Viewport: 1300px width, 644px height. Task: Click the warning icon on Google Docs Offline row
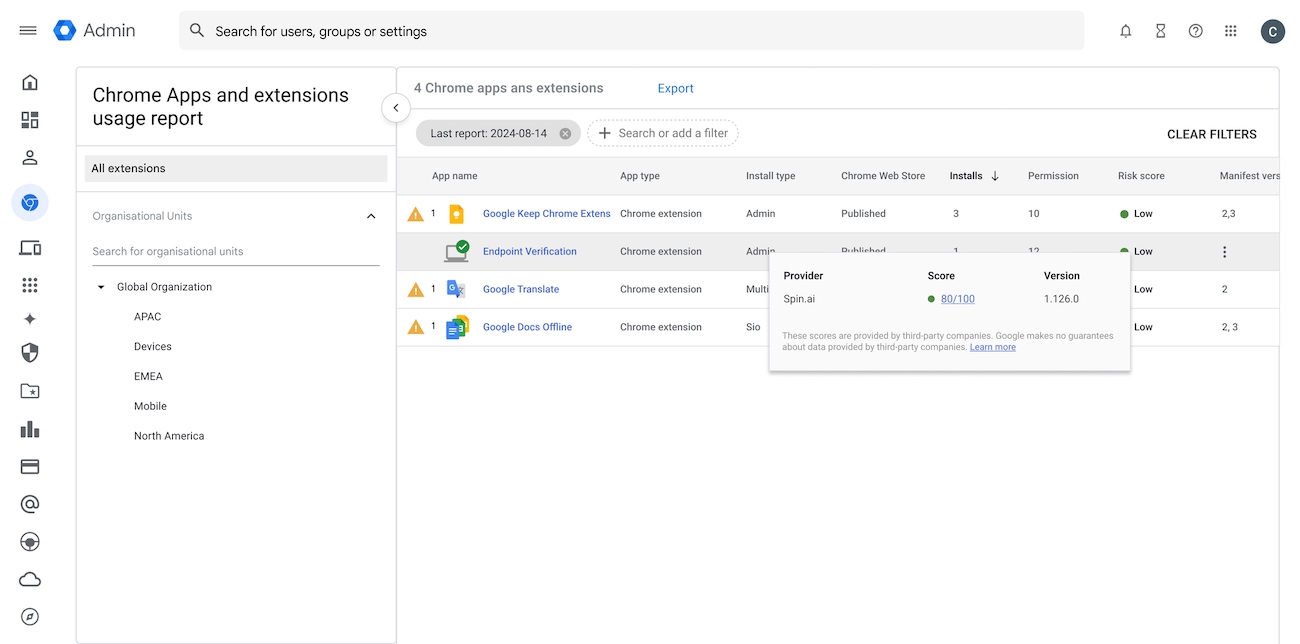416,327
